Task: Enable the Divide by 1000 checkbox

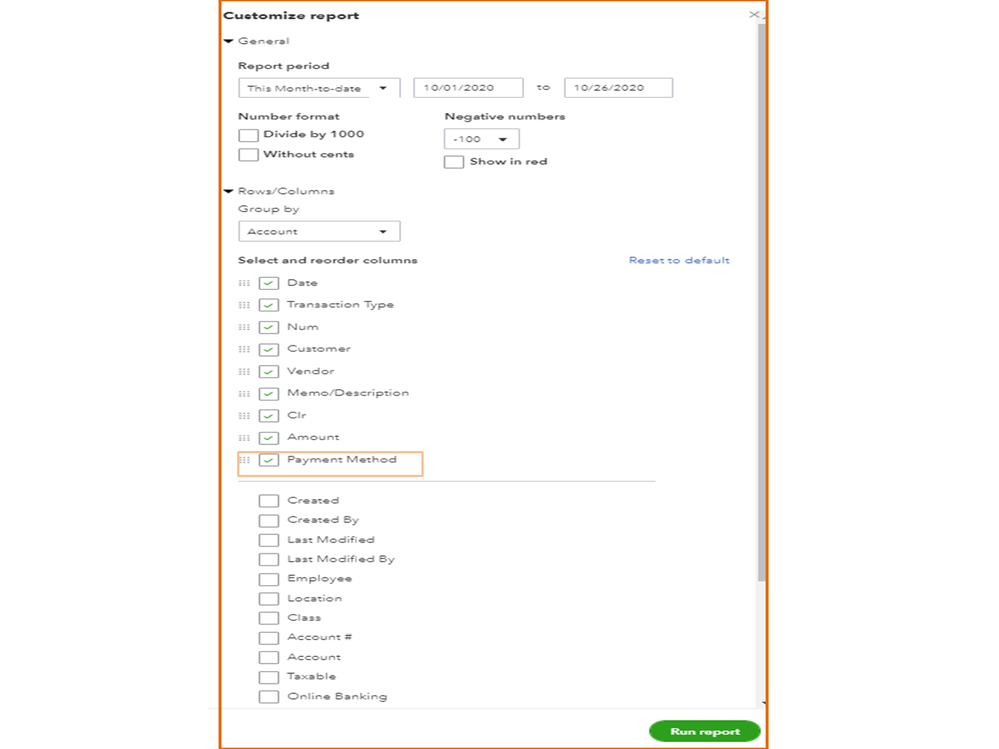Action: coord(249,135)
